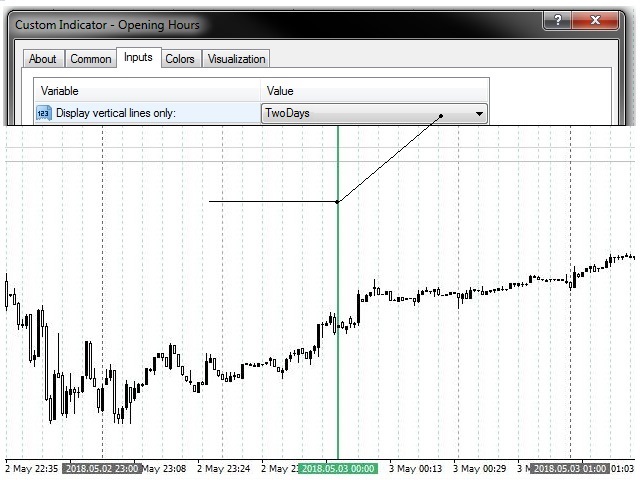Image resolution: width=640 pixels, height=480 pixels.
Task: Select the 'Display vertical lines only' variable row
Action: point(261,113)
